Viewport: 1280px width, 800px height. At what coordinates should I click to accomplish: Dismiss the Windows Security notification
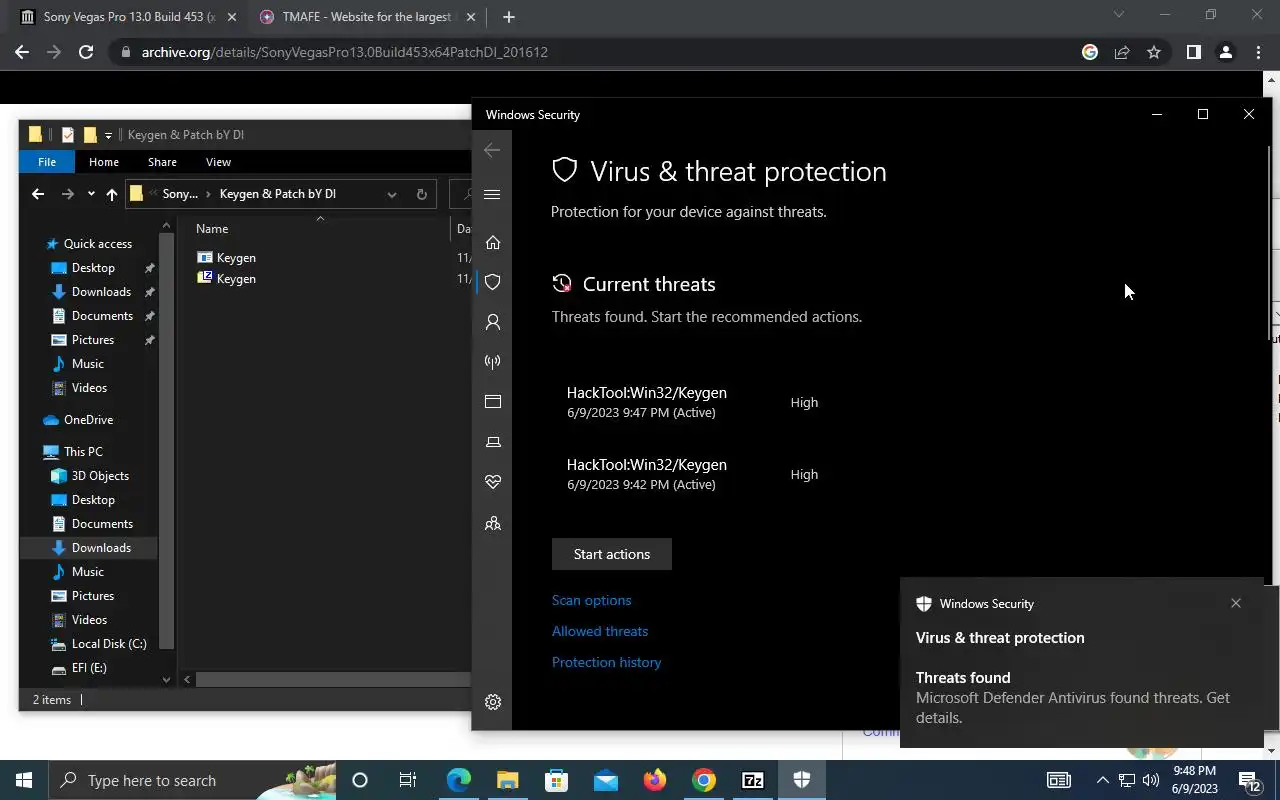coord(1236,603)
